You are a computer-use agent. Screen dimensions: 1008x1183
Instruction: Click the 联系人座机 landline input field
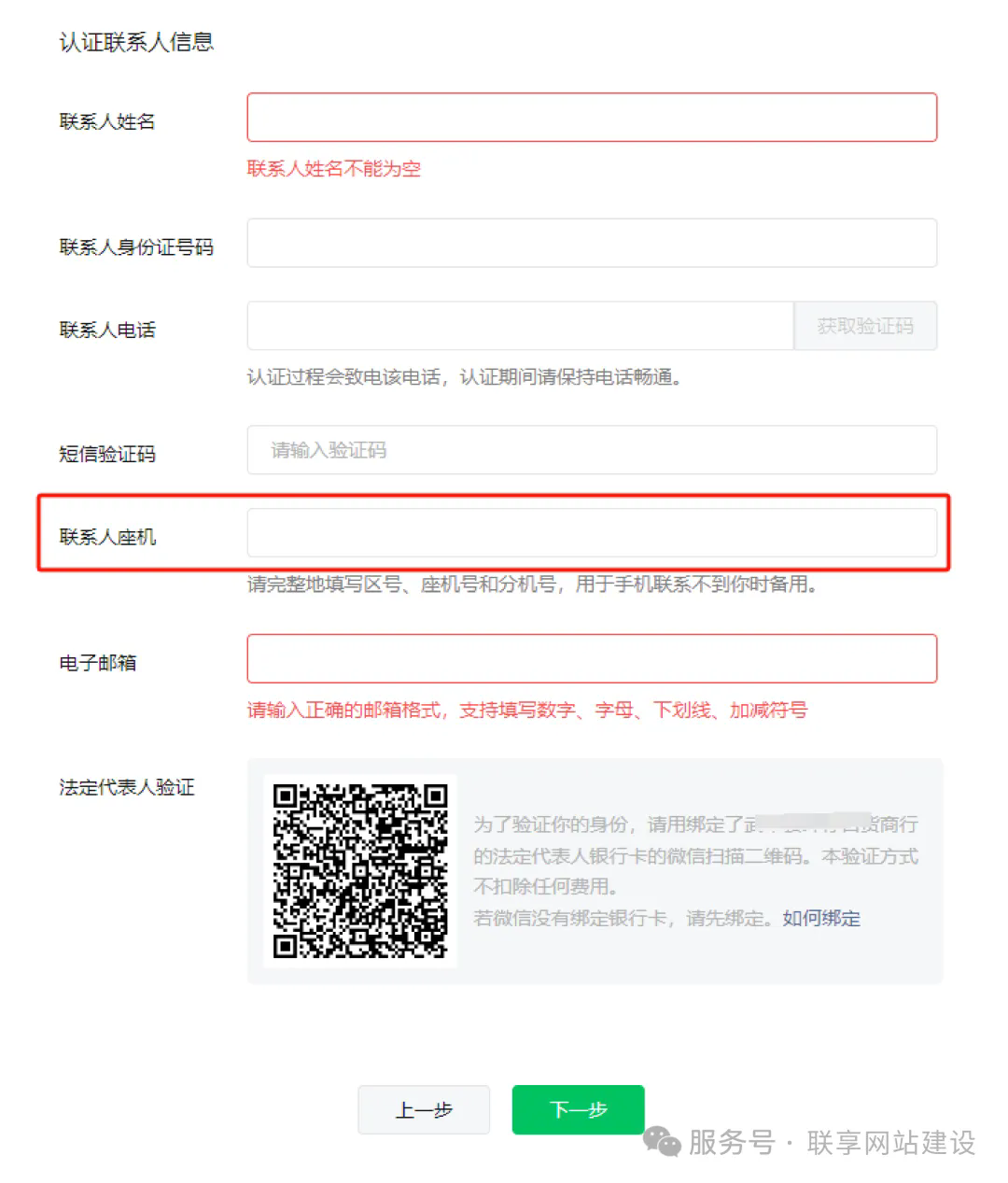[x=592, y=533]
